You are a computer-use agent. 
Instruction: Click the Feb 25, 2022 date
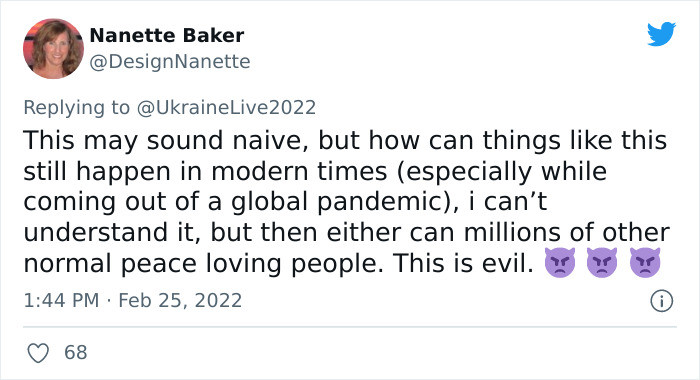point(180,300)
